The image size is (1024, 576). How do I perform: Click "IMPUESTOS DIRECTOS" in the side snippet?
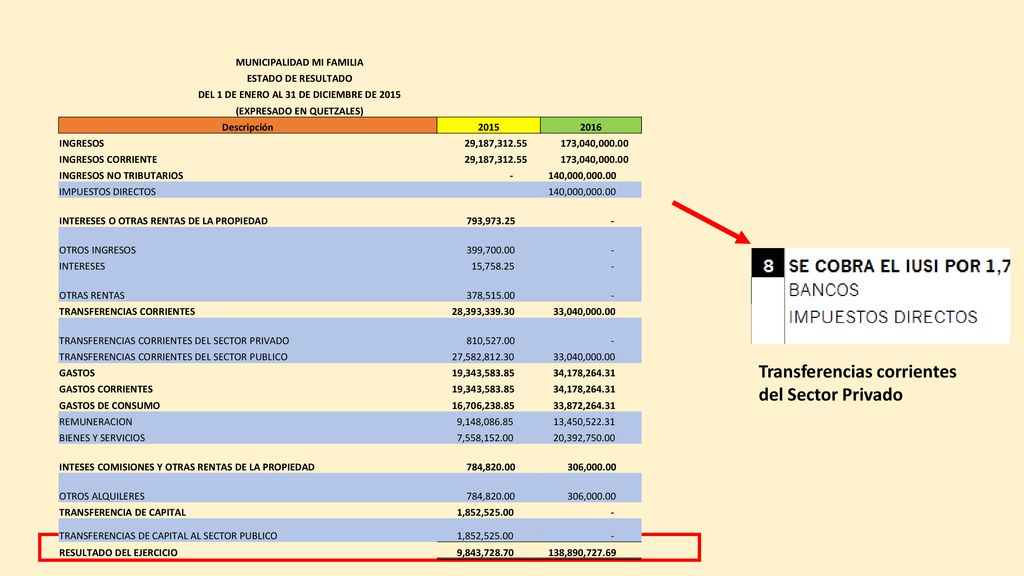[883, 317]
